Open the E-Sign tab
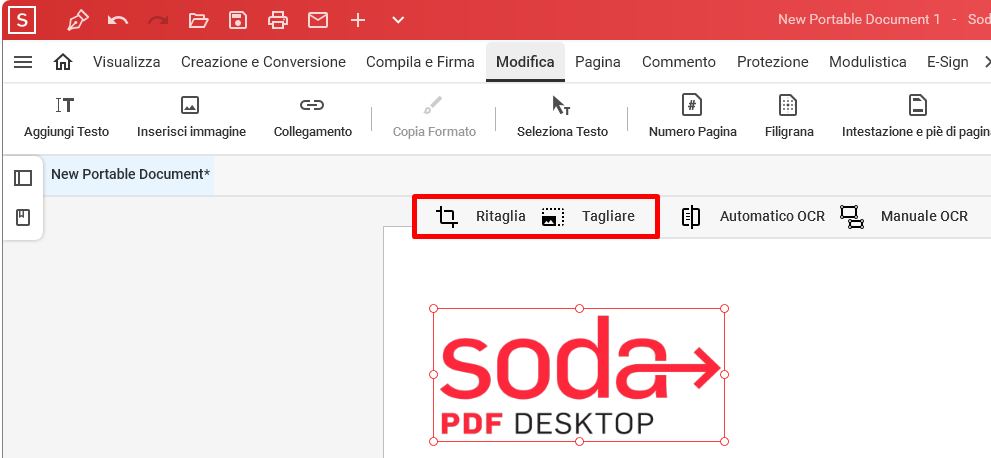This screenshot has height=458, width=991. pyautogui.click(x=947, y=62)
